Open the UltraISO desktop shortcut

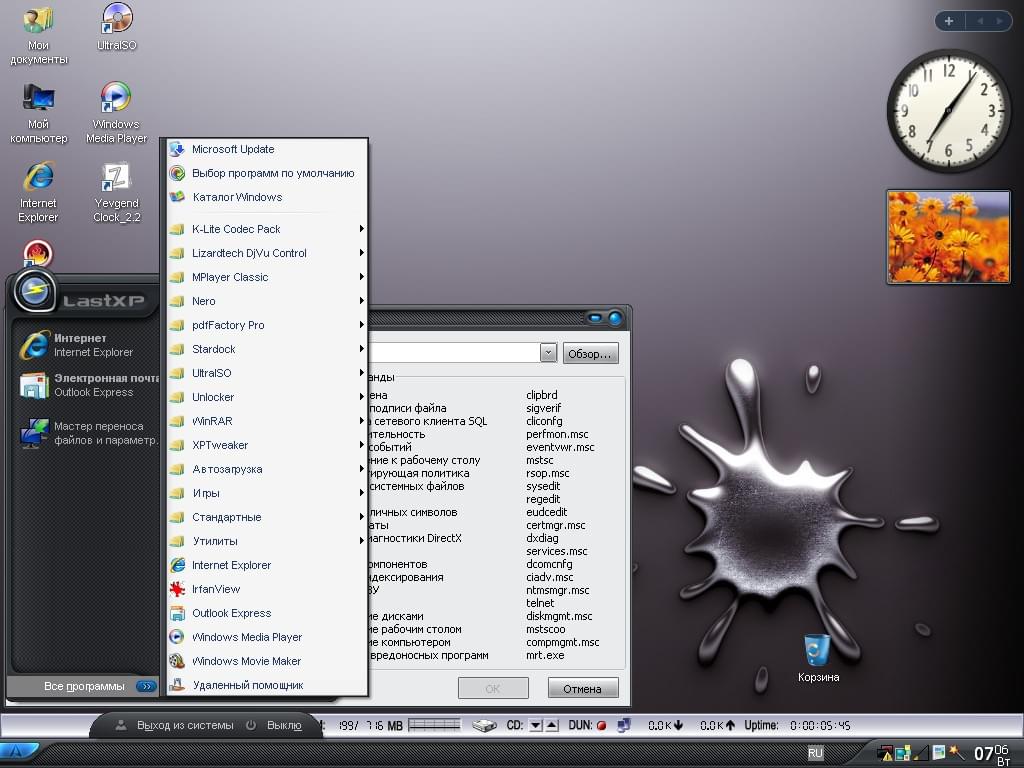(116, 26)
